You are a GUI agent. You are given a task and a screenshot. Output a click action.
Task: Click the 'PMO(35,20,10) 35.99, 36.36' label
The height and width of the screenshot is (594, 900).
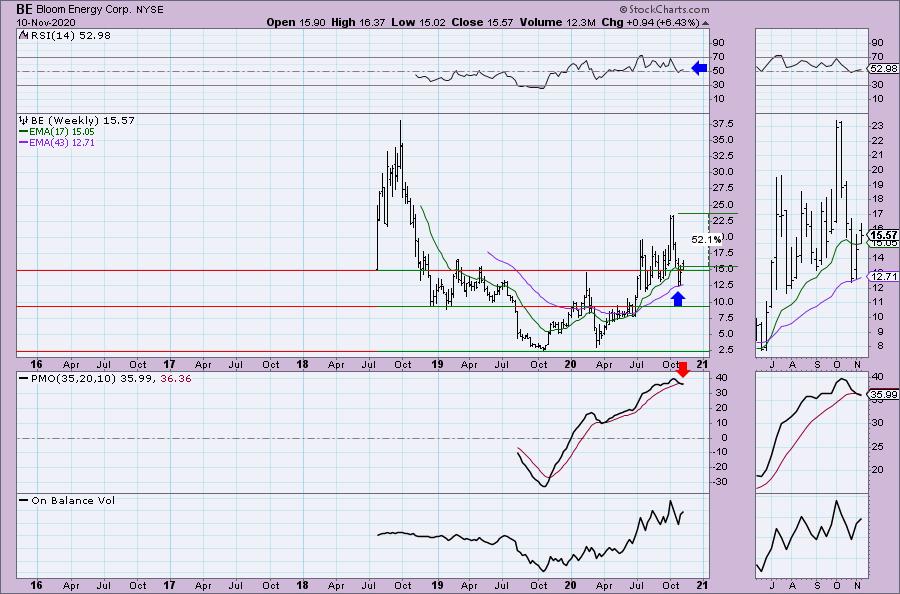[111, 379]
